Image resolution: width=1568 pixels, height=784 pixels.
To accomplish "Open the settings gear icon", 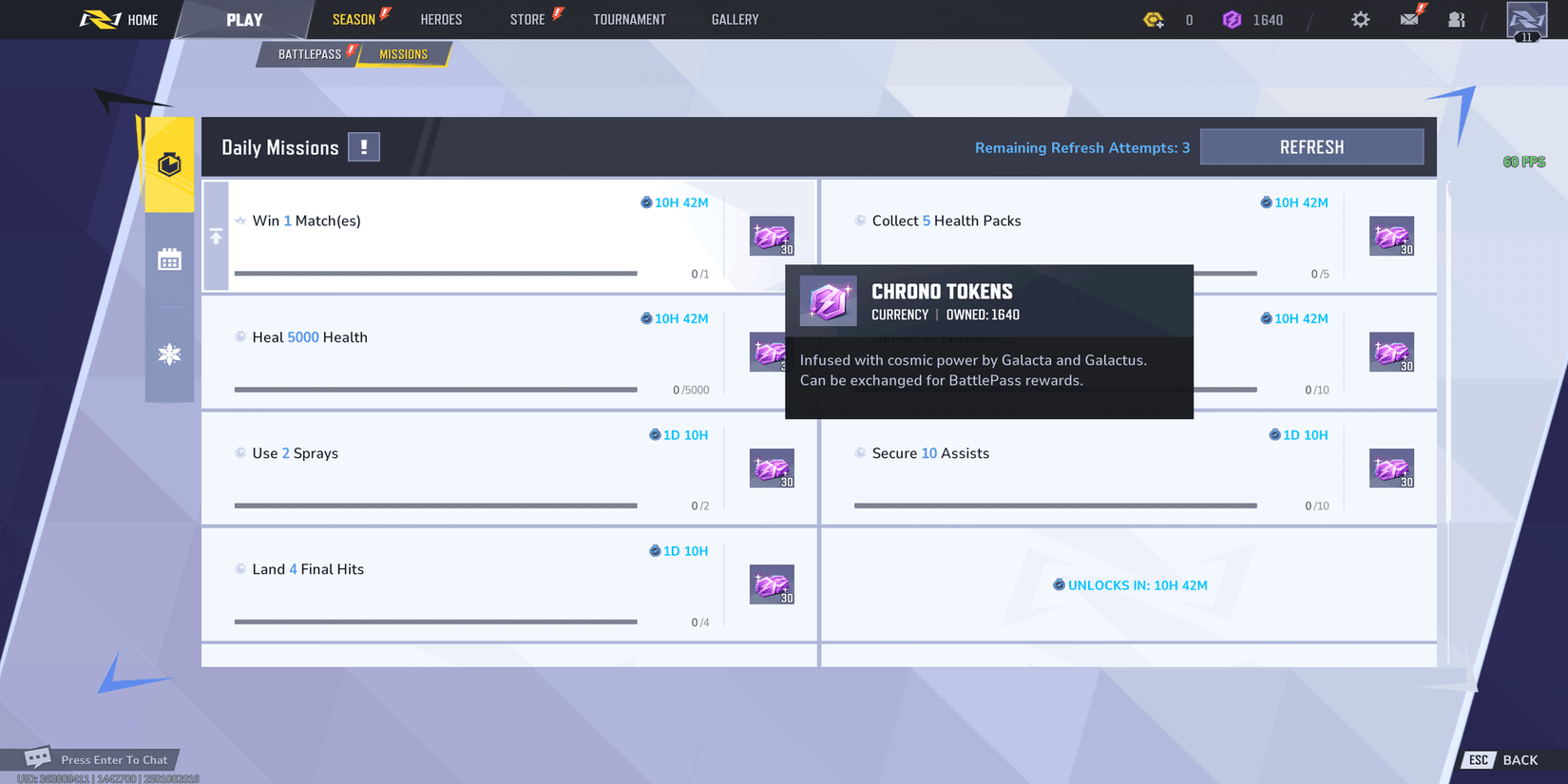I will pos(1360,20).
